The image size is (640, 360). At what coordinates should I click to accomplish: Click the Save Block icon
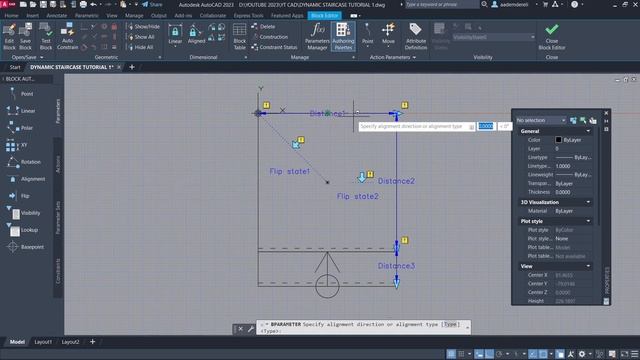[x=25, y=36]
